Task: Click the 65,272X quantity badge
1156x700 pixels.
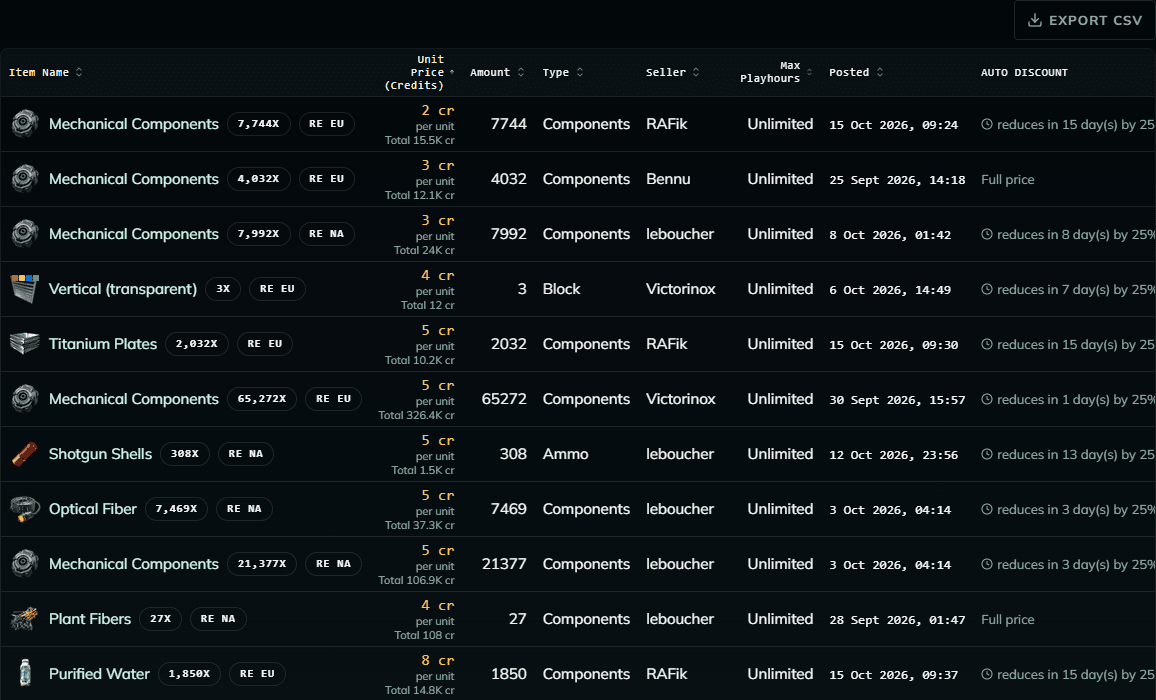Action: point(262,399)
